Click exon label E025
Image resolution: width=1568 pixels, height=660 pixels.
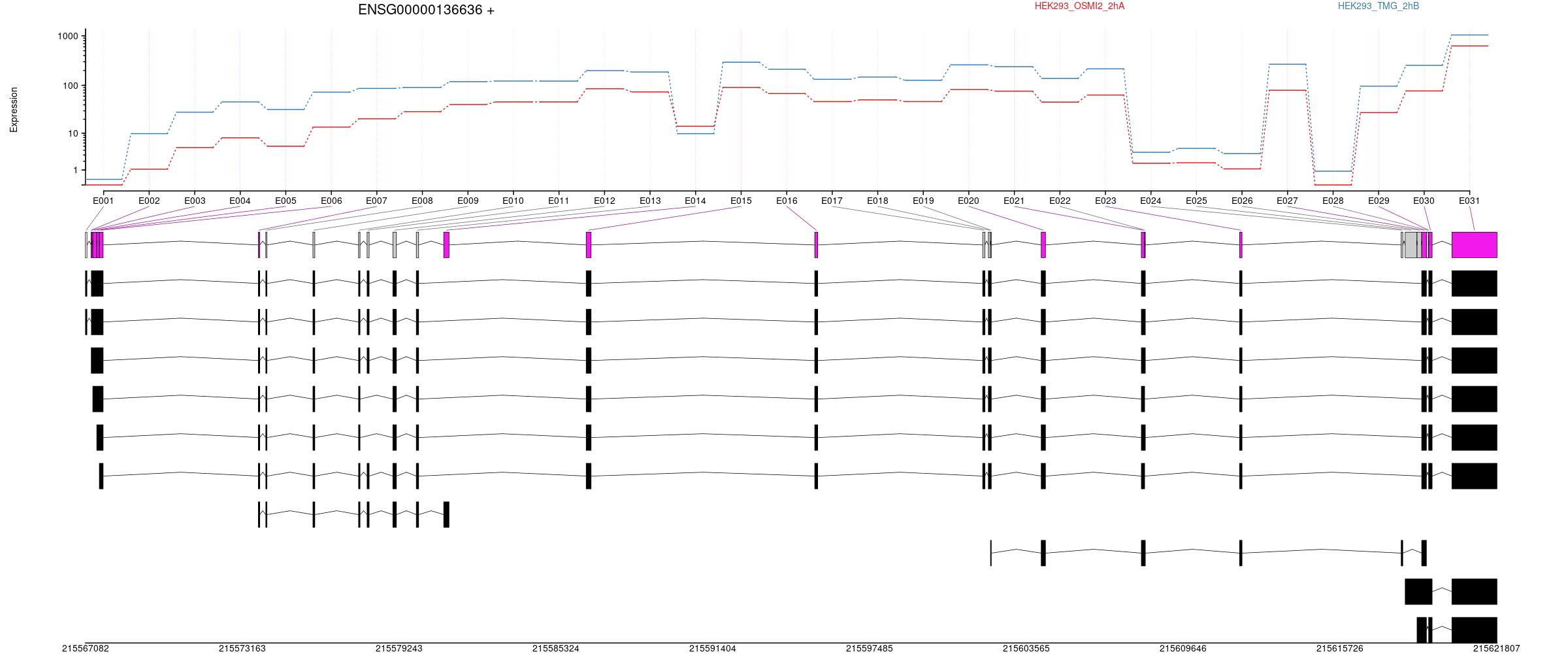point(1196,201)
